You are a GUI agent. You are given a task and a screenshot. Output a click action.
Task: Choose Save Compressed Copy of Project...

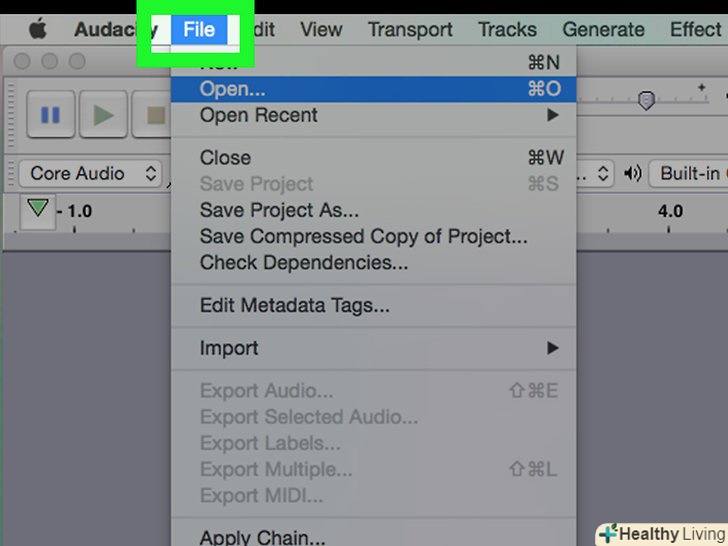[364, 237]
